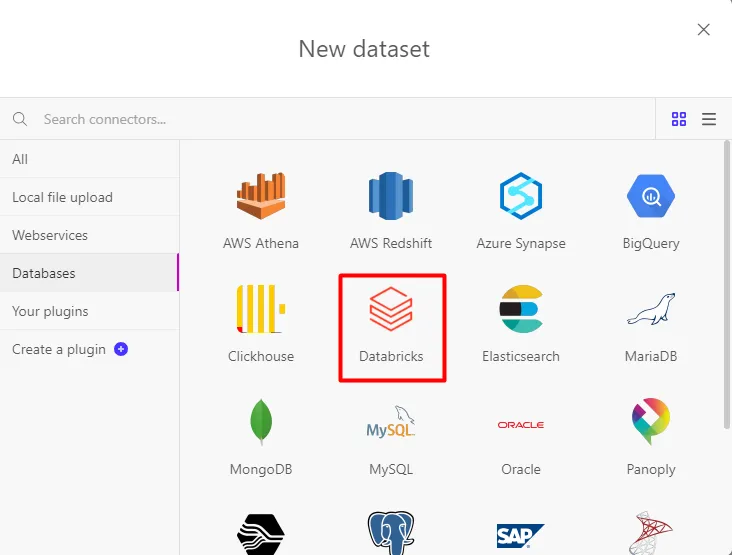Pick the Databricks connector icon

click(391, 309)
